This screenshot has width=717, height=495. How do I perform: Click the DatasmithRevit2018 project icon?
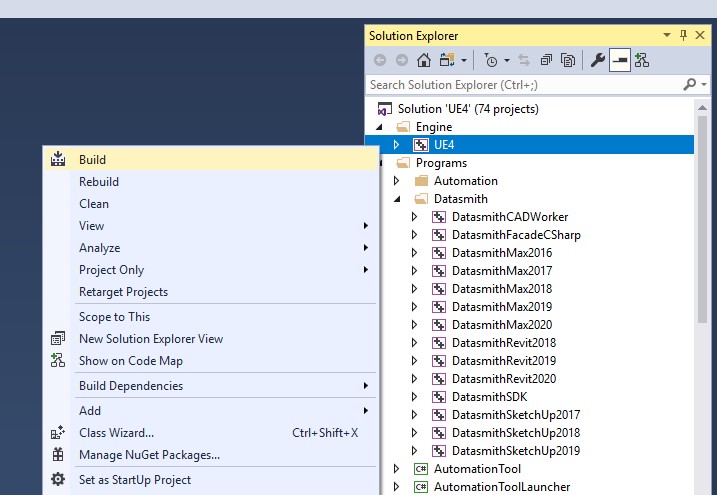439,343
